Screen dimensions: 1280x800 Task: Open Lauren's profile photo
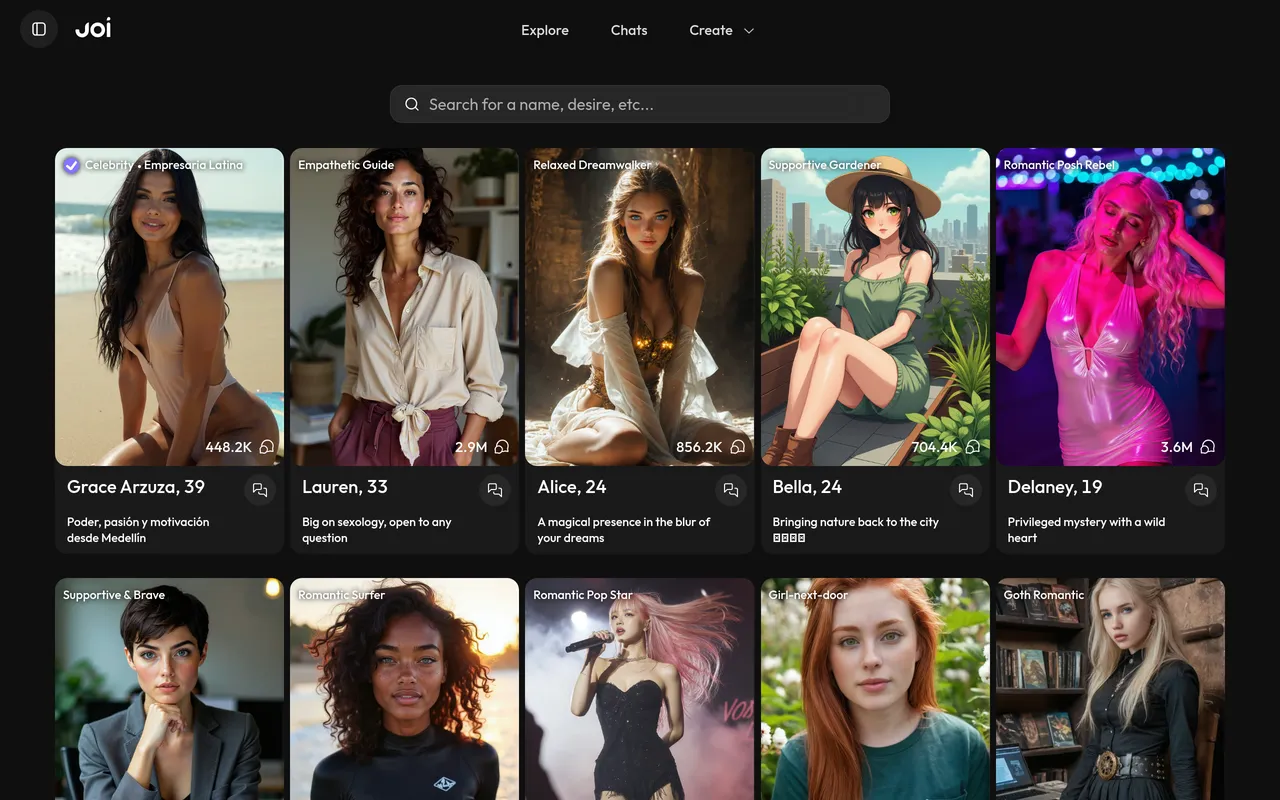point(405,307)
